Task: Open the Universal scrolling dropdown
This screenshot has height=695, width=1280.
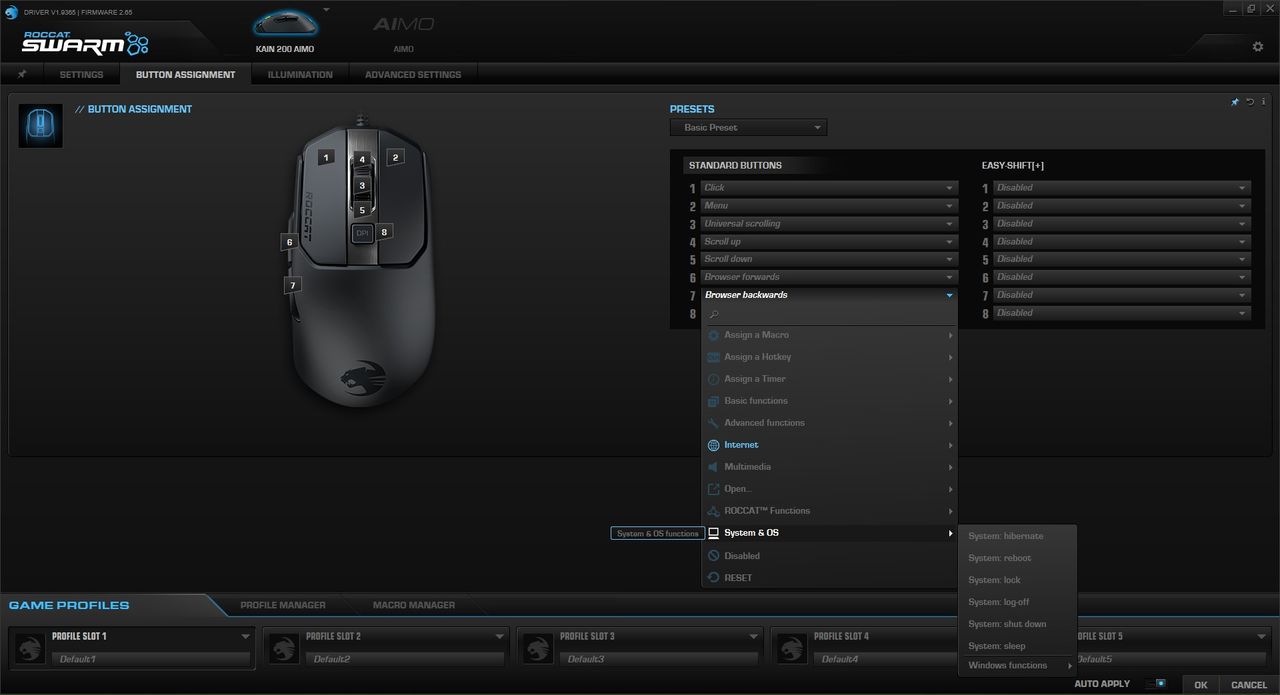Action: pos(829,224)
